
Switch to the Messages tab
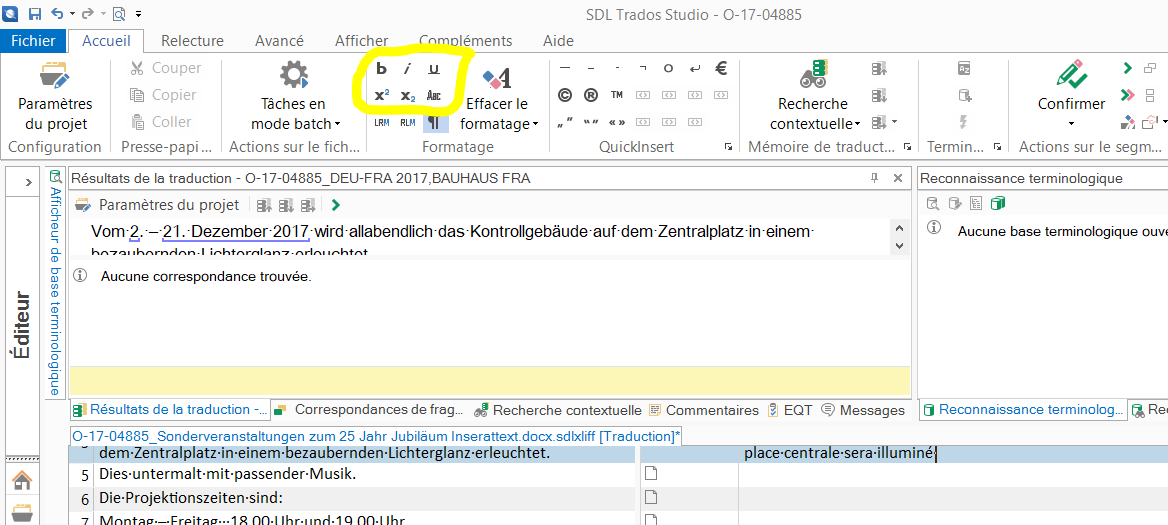(x=863, y=410)
